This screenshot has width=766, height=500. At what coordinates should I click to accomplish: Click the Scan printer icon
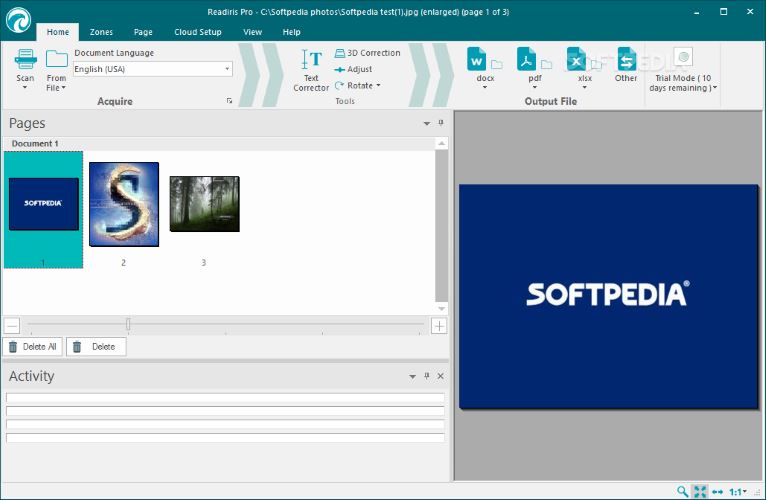tap(25, 59)
